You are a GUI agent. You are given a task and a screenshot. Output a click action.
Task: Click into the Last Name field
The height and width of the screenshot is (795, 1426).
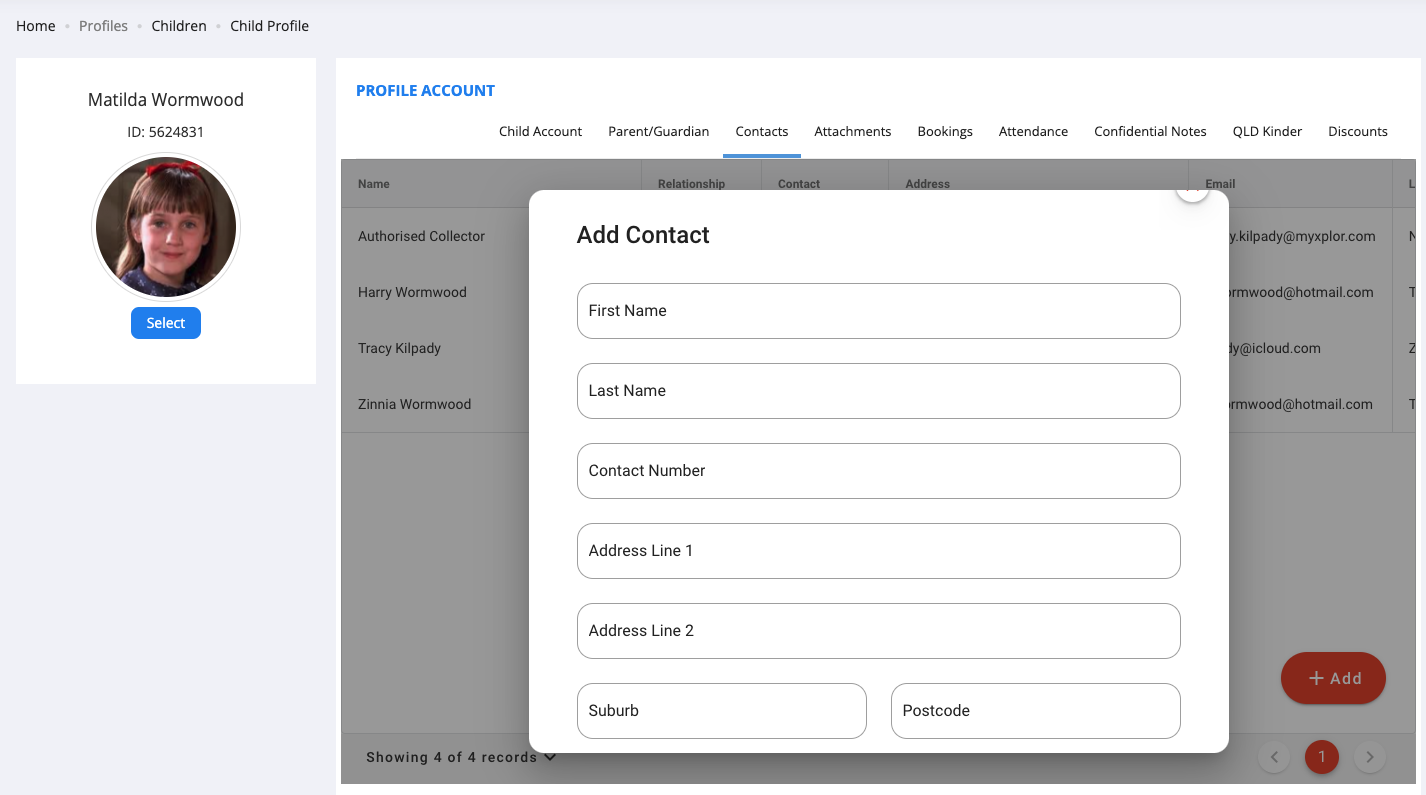pyautogui.click(x=879, y=391)
